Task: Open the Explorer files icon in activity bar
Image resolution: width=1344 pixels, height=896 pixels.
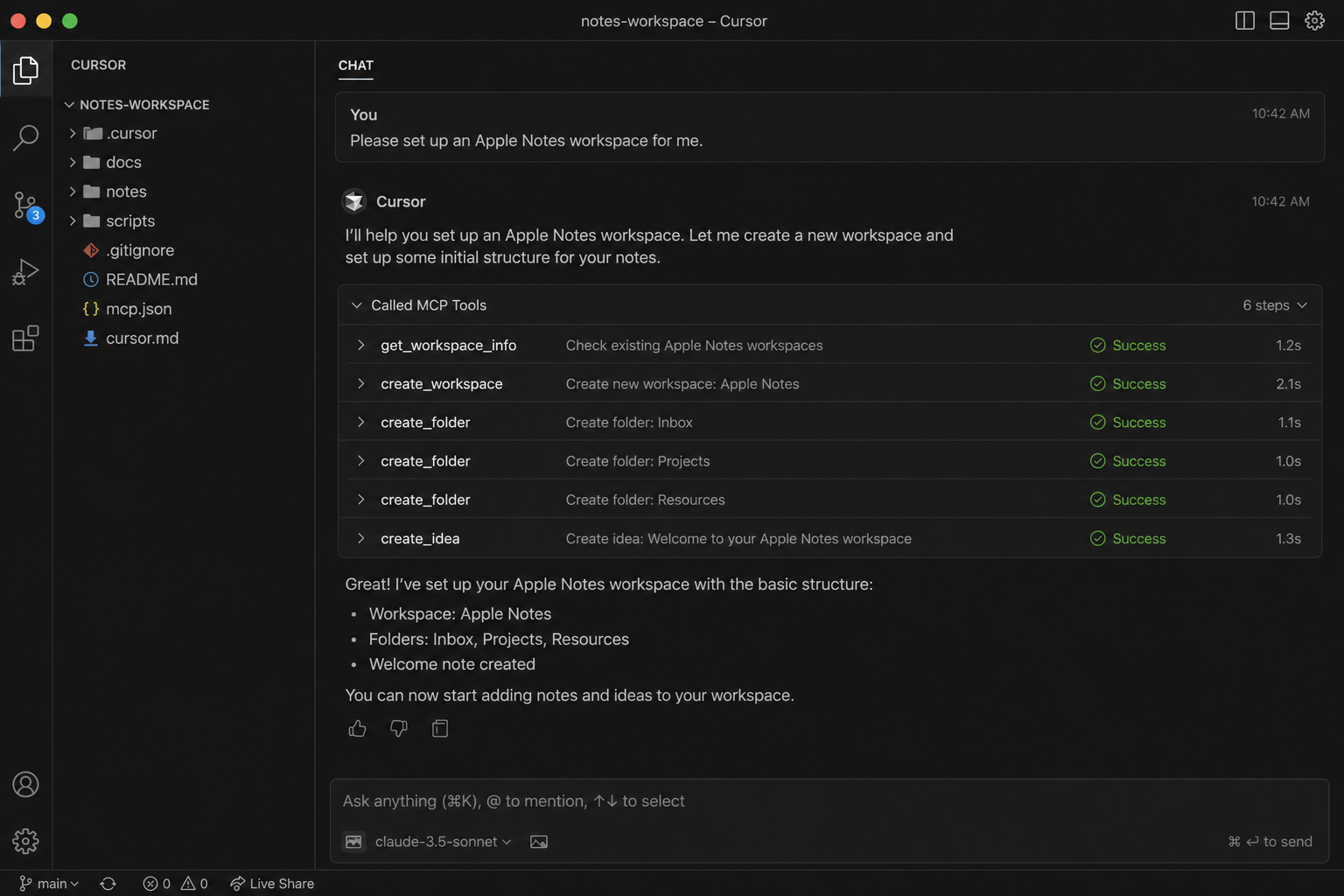Action: coord(25,70)
